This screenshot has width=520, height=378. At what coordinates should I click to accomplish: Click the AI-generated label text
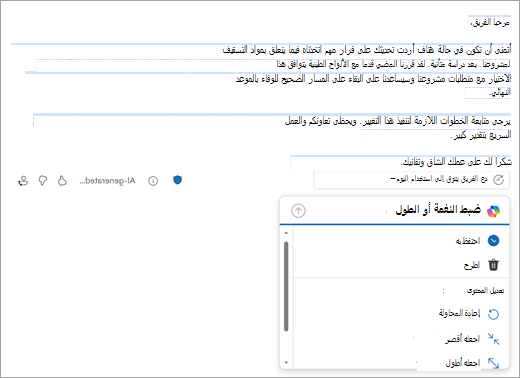coord(107,181)
